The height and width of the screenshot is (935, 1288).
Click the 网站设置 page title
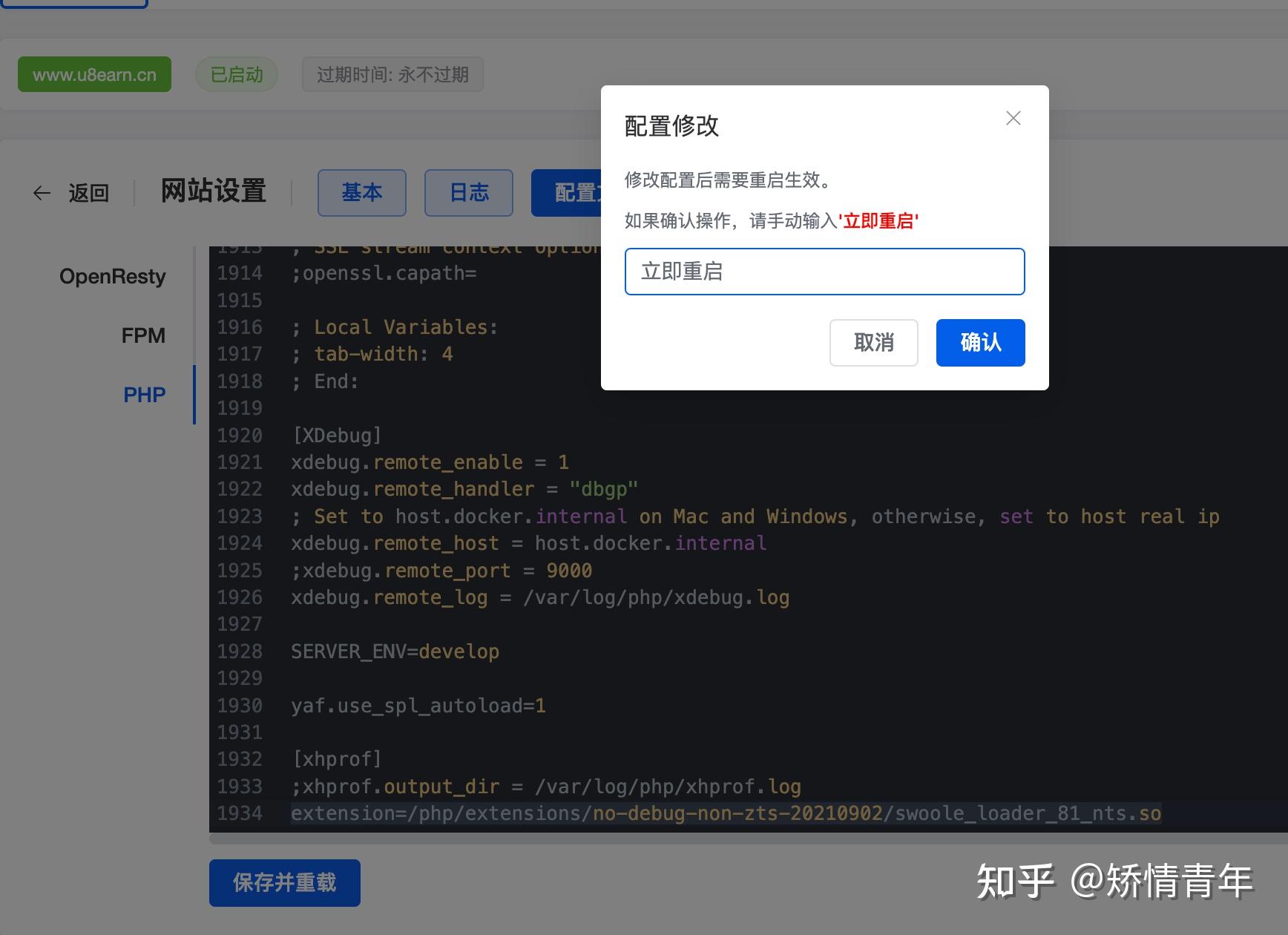212,192
